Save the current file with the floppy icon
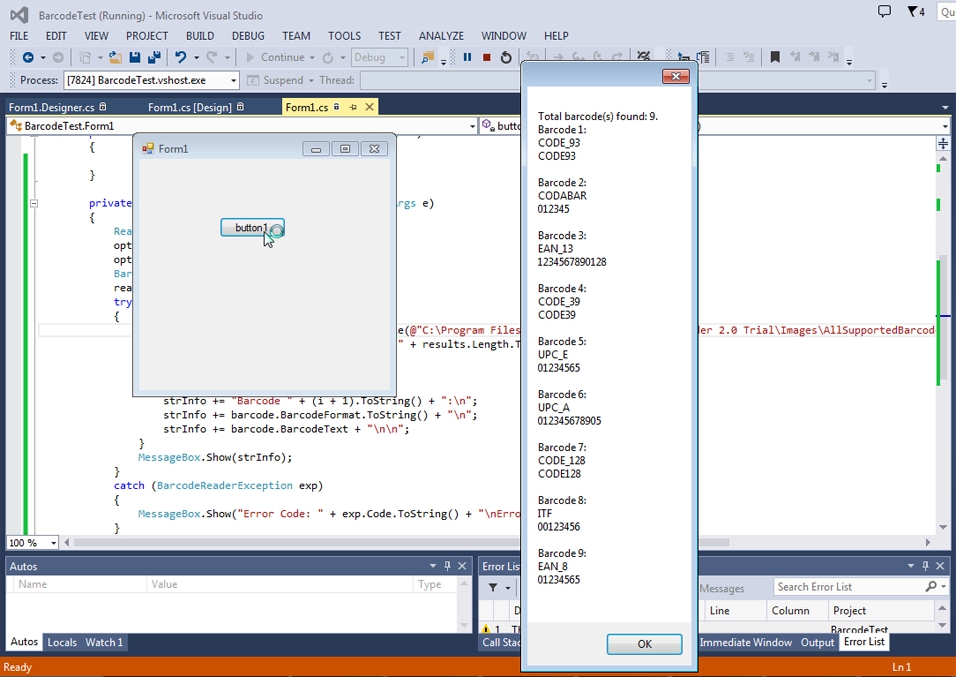The height and width of the screenshot is (677, 956). [135, 57]
